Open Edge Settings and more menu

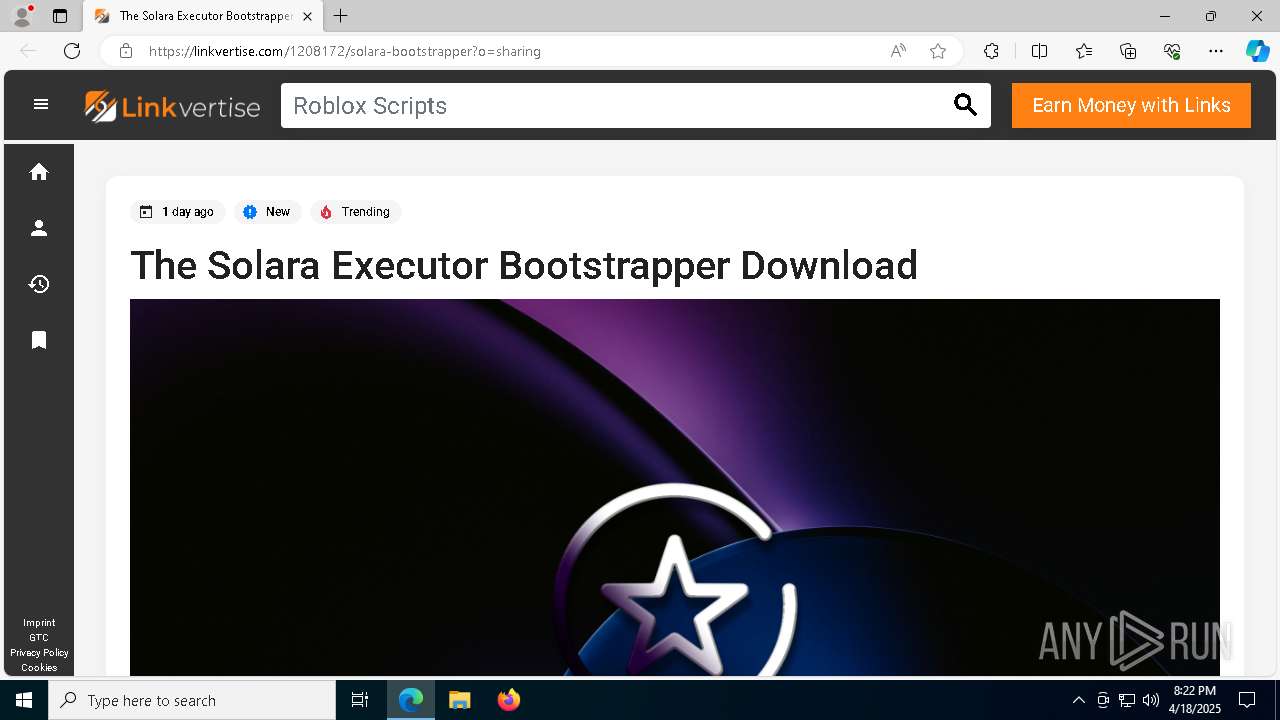click(x=1216, y=51)
